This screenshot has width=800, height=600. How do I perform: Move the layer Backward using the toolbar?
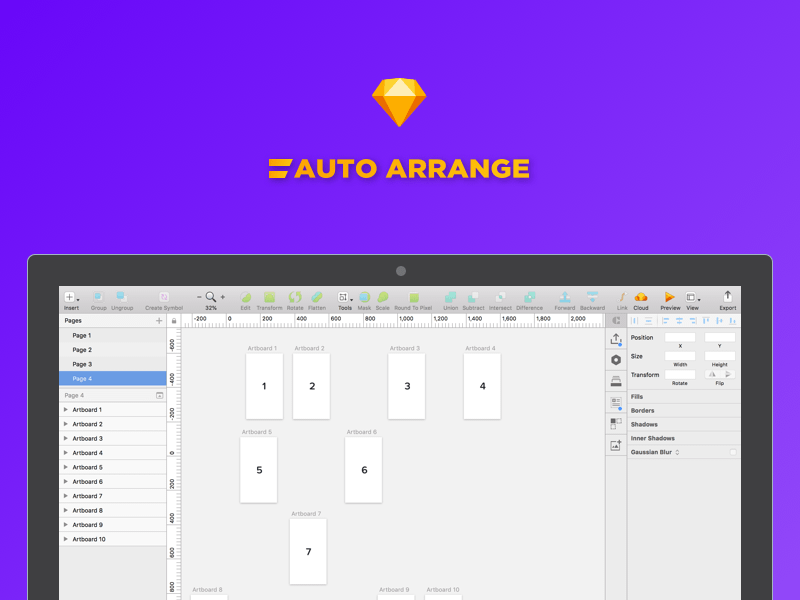(592, 297)
